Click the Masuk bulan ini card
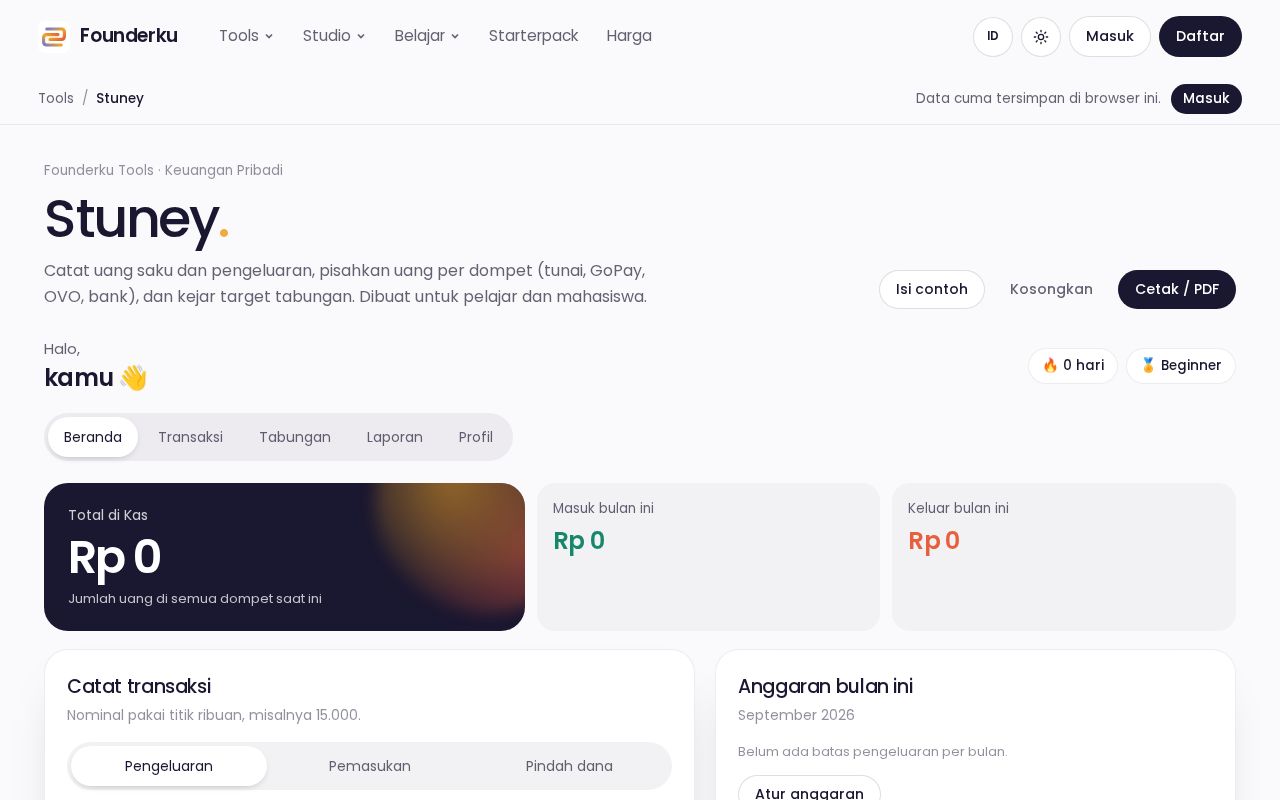 tap(708, 557)
